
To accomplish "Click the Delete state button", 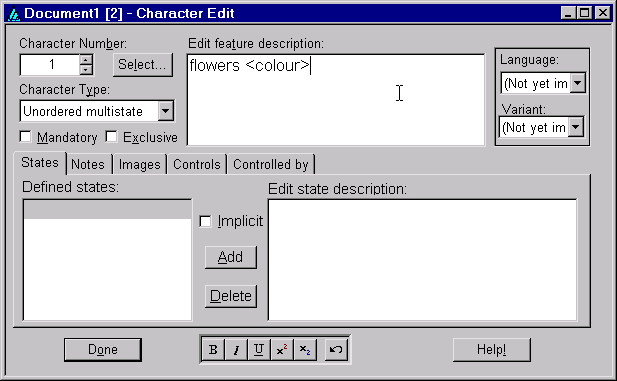I will point(231,296).
